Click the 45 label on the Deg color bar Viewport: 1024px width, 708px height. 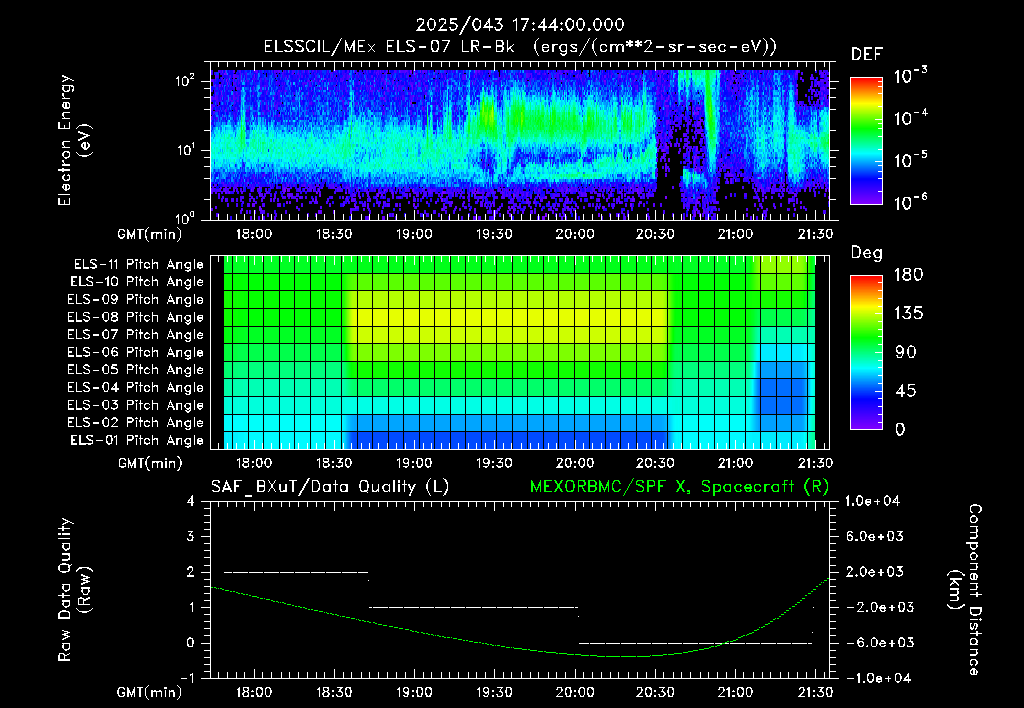coord(908,391)
